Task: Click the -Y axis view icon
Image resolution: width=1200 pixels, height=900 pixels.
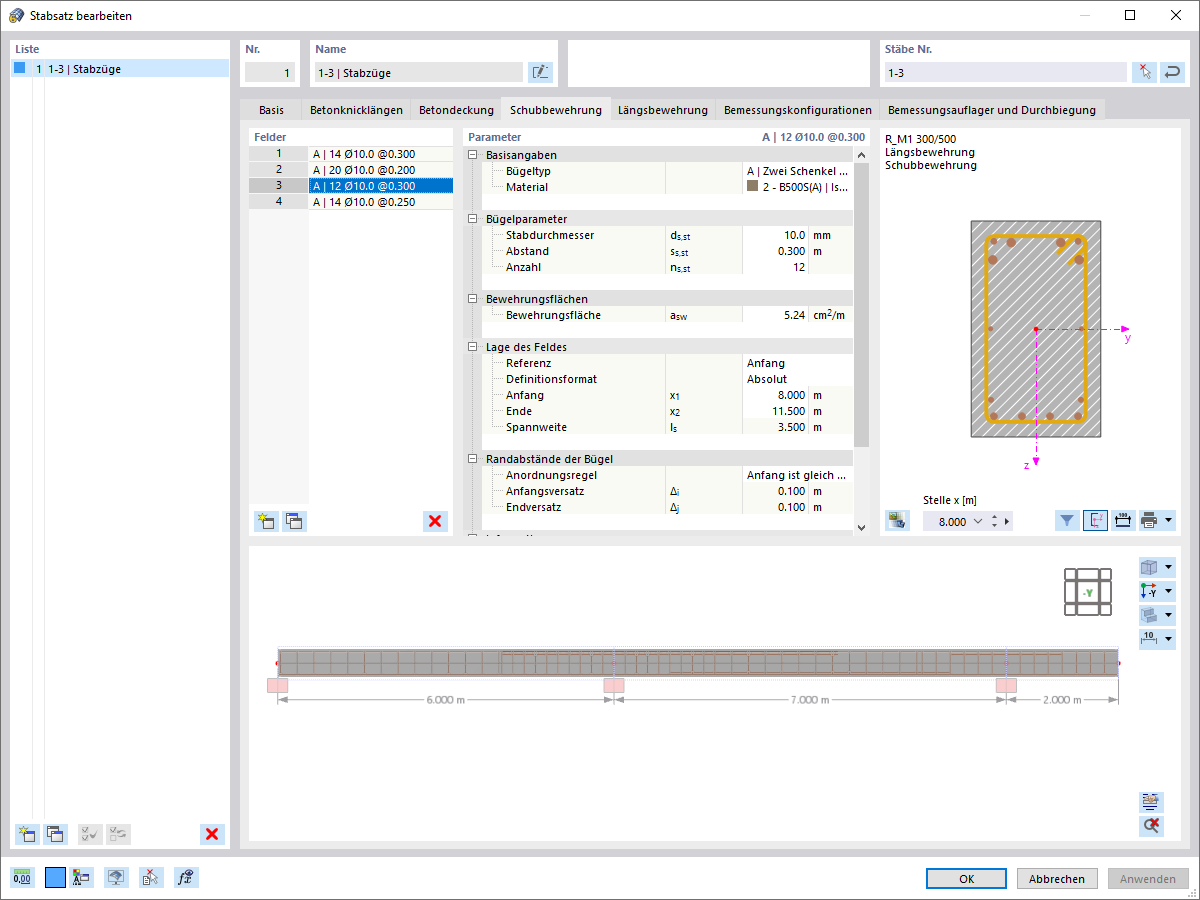Action: click(1149, 591)
